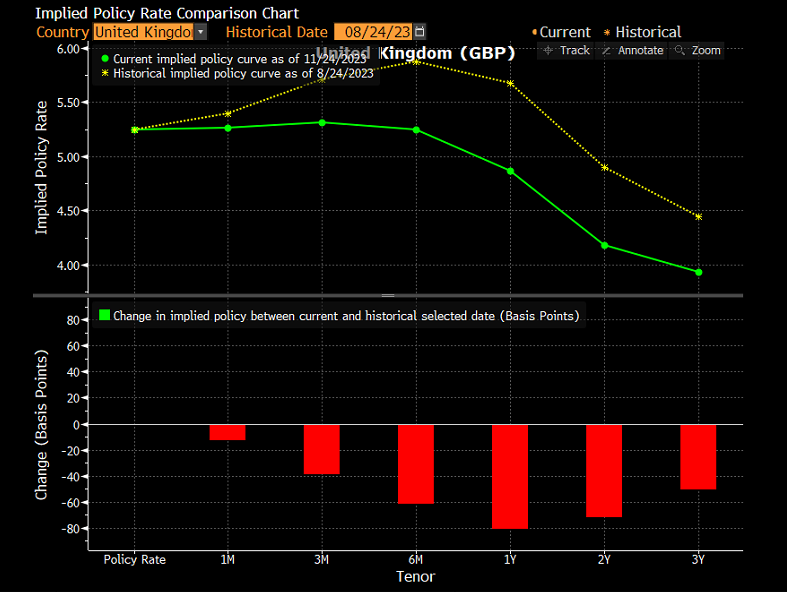
Task: Open the calendar picker beside Historical Date
Action: pyautogui.click(x=419, y=32)
